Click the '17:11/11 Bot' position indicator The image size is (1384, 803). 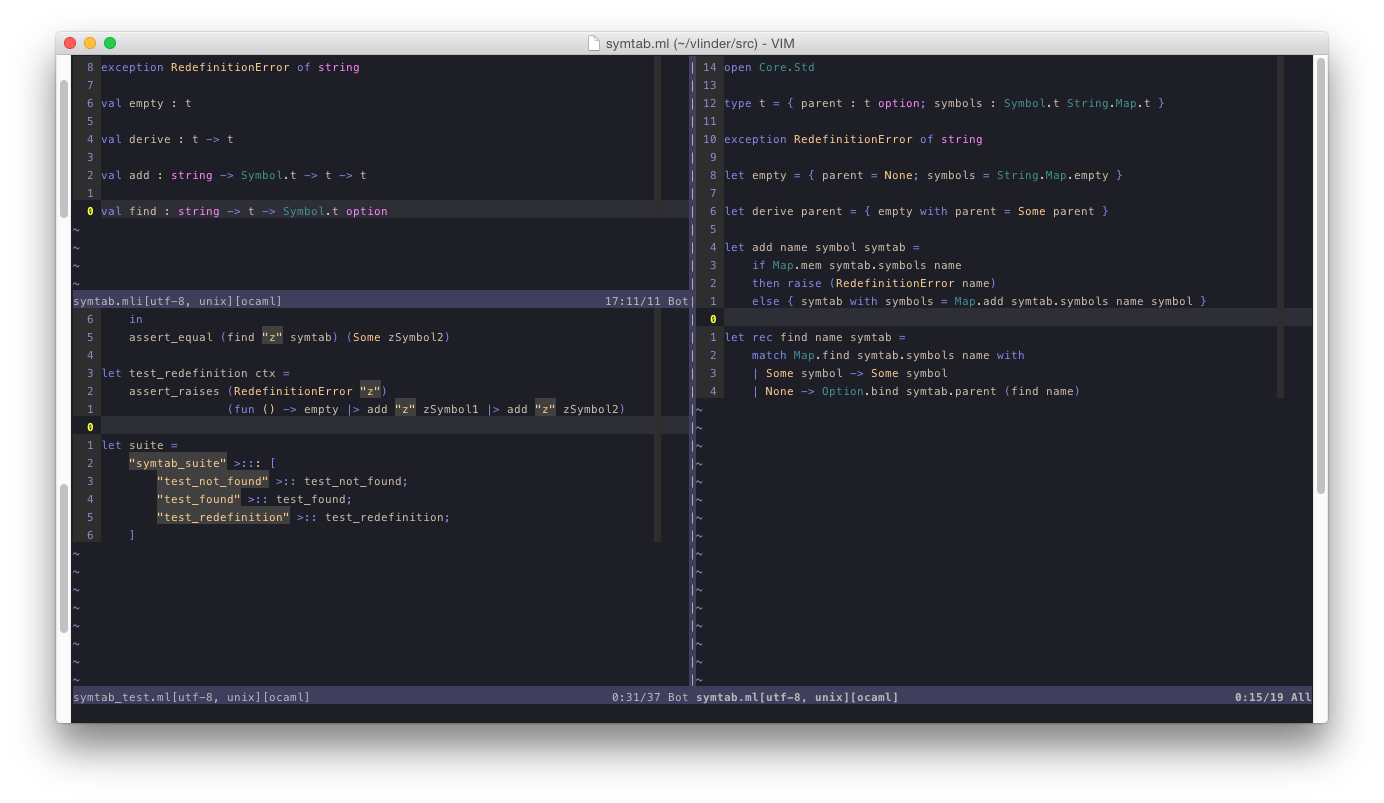click(647, 301)
